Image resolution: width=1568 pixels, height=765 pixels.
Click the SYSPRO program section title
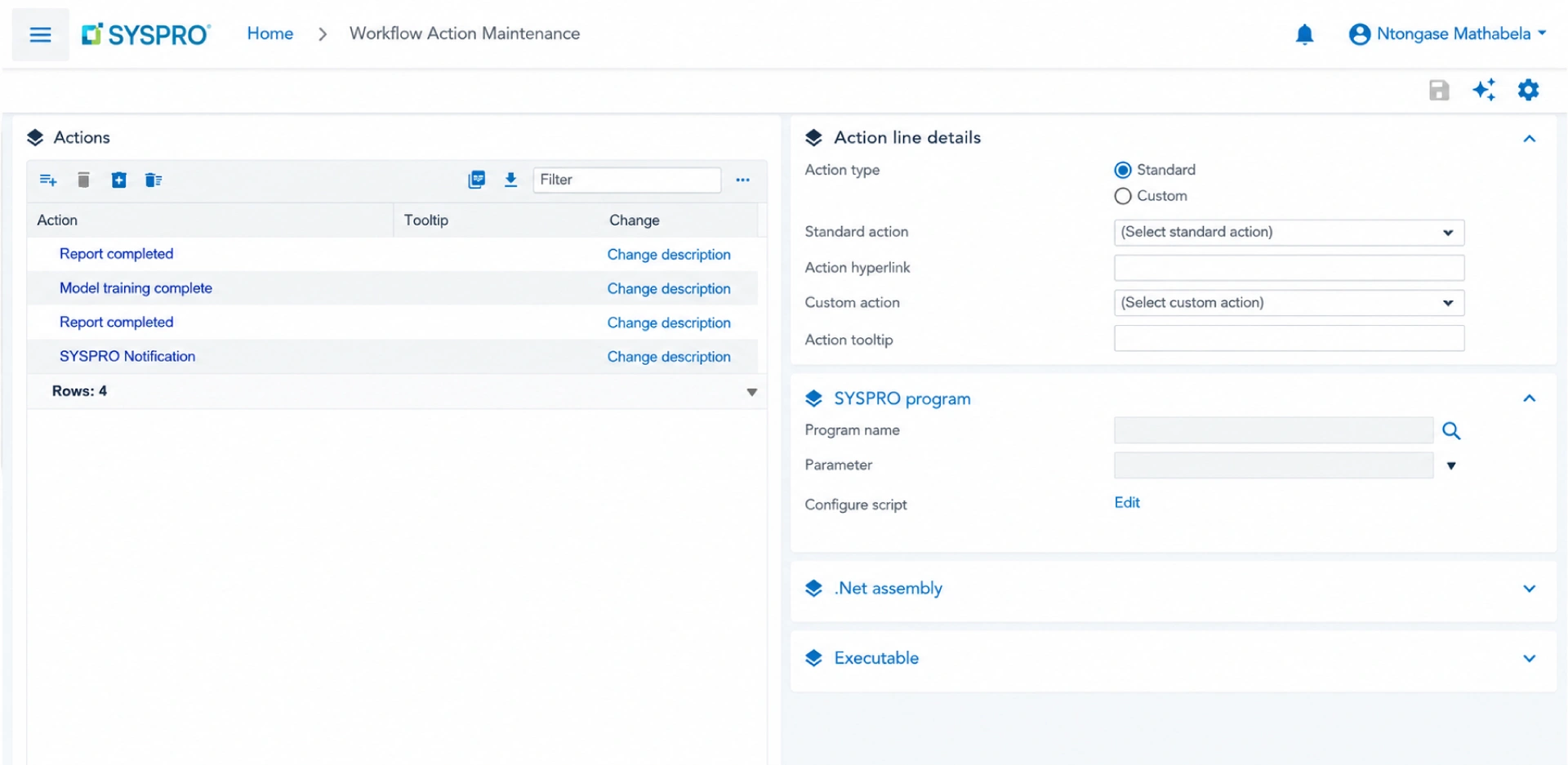[x=902, y=398]
